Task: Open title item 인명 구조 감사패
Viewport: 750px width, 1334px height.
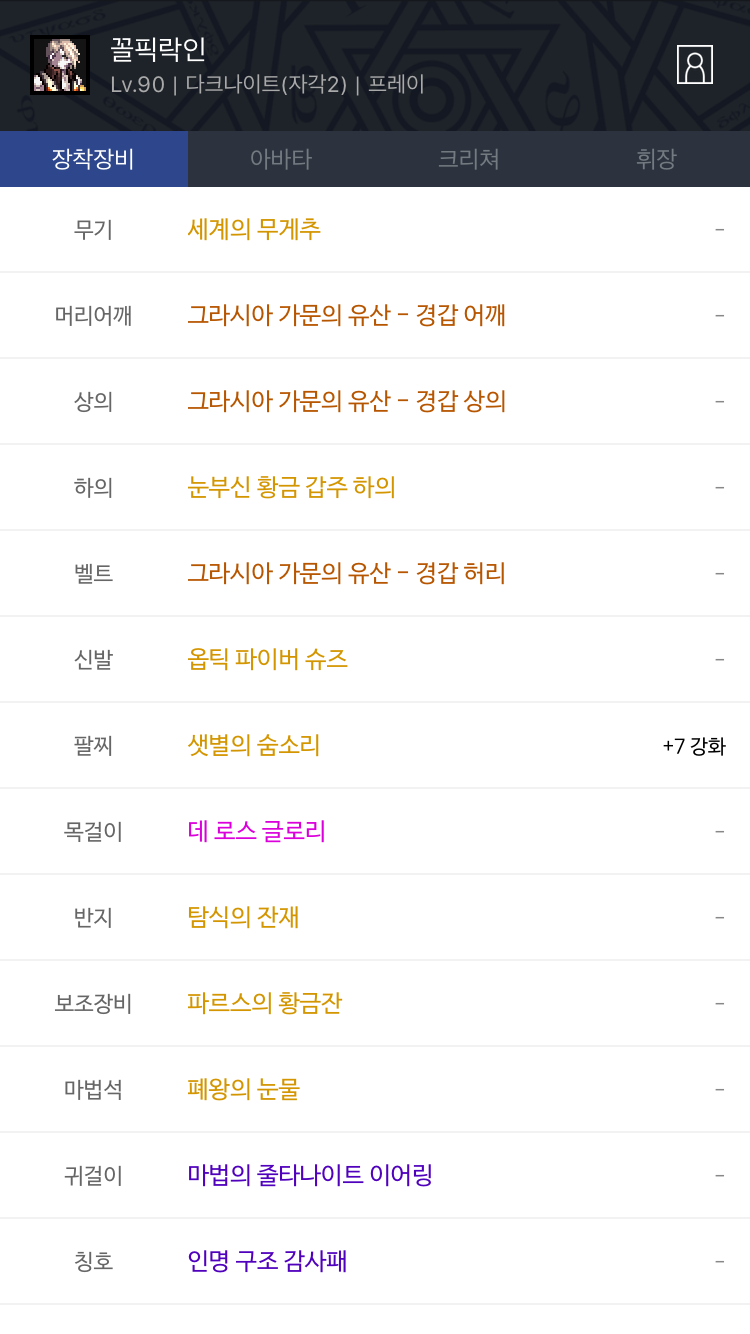Action: pos(267,1261)
